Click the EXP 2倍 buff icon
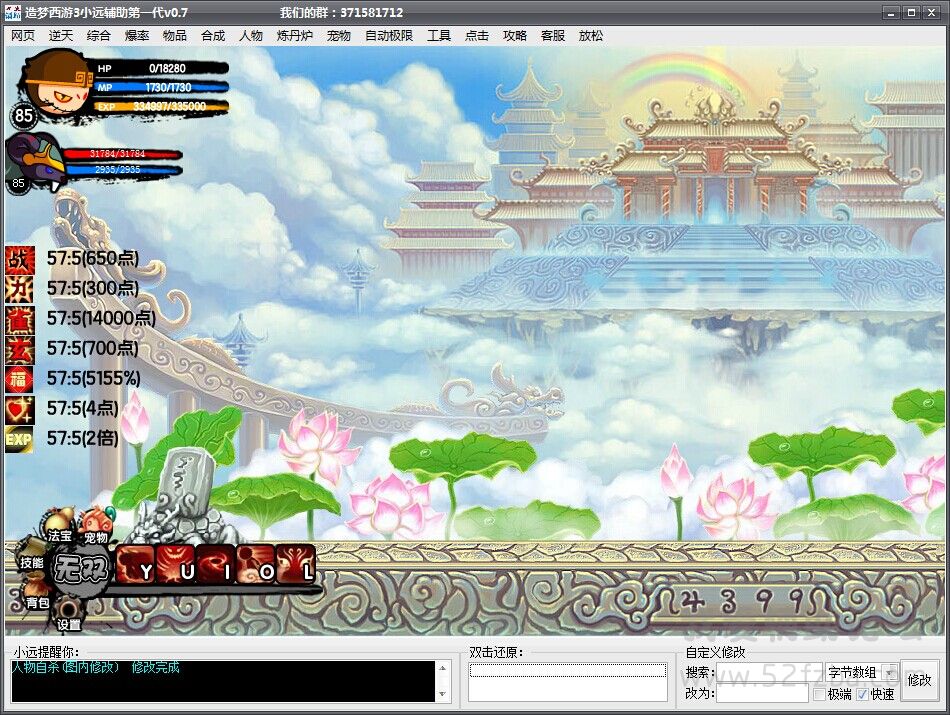Screen dimensions: 950x715 click(19, 439)
